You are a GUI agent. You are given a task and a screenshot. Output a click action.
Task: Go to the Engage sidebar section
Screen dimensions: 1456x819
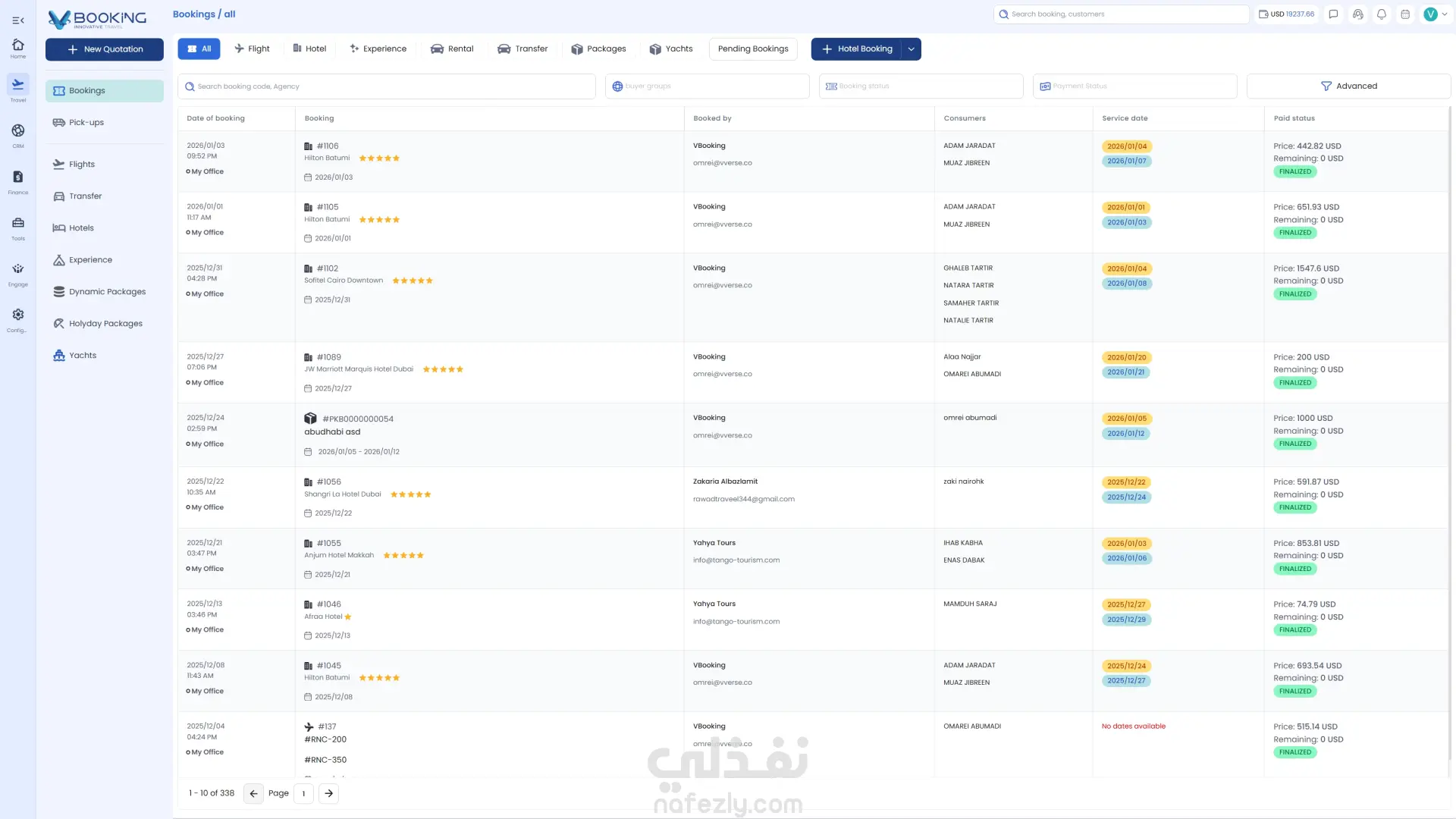coord(18,274)
